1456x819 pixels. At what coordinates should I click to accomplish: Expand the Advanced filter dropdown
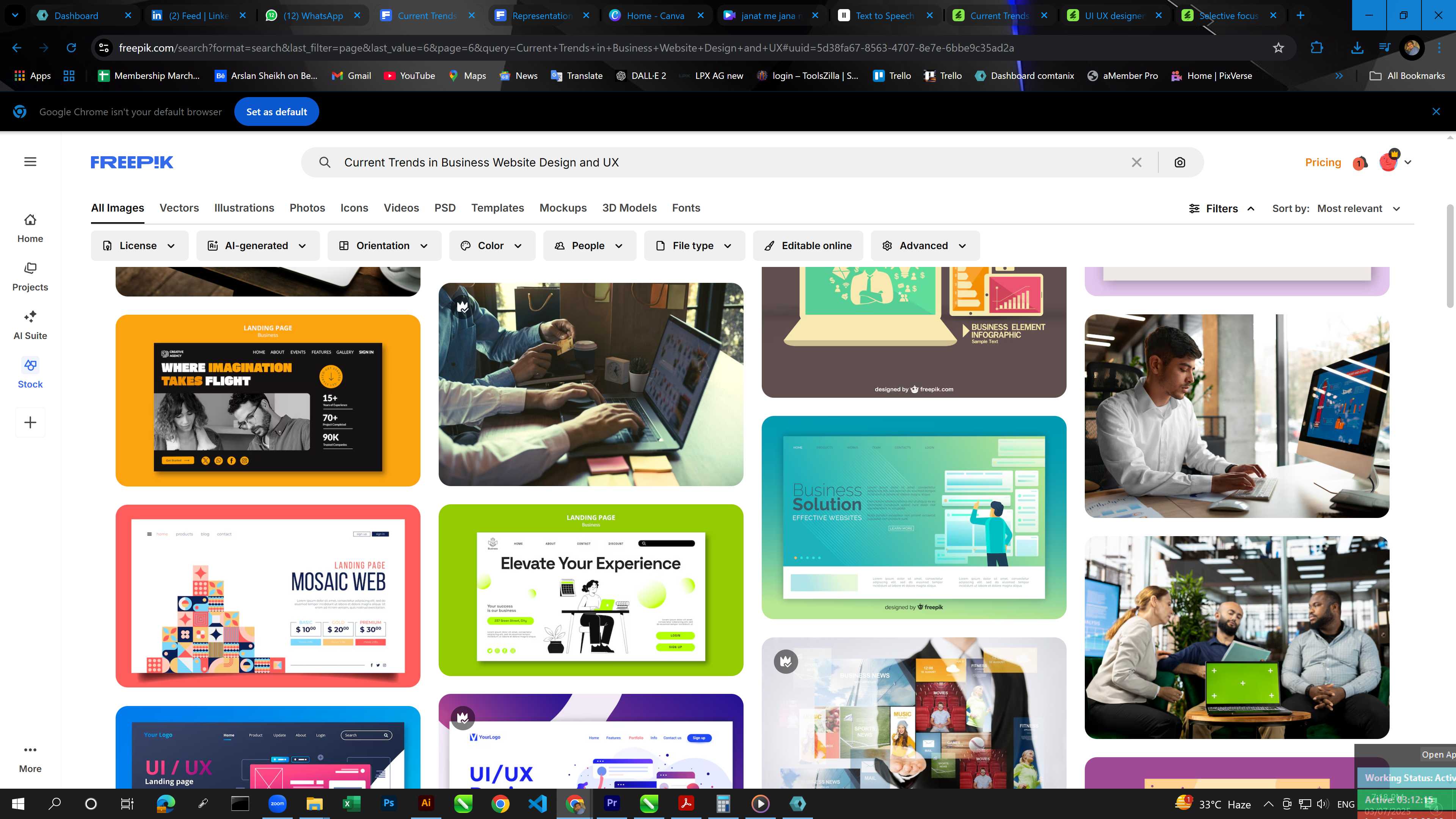pos(925,245)
